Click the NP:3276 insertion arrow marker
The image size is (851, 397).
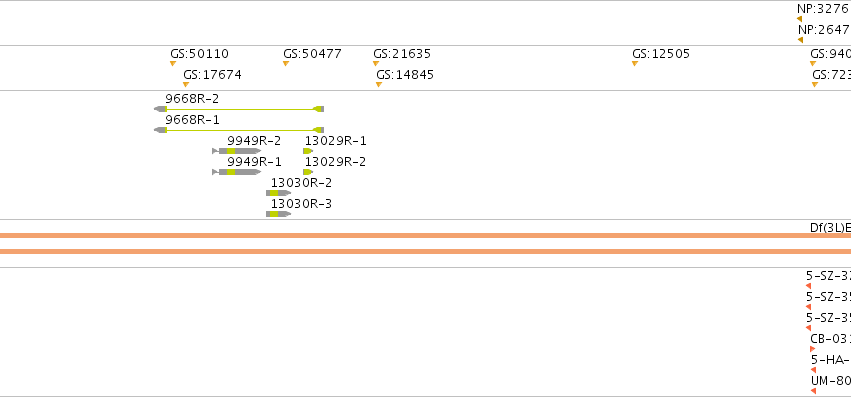[799, 19]
